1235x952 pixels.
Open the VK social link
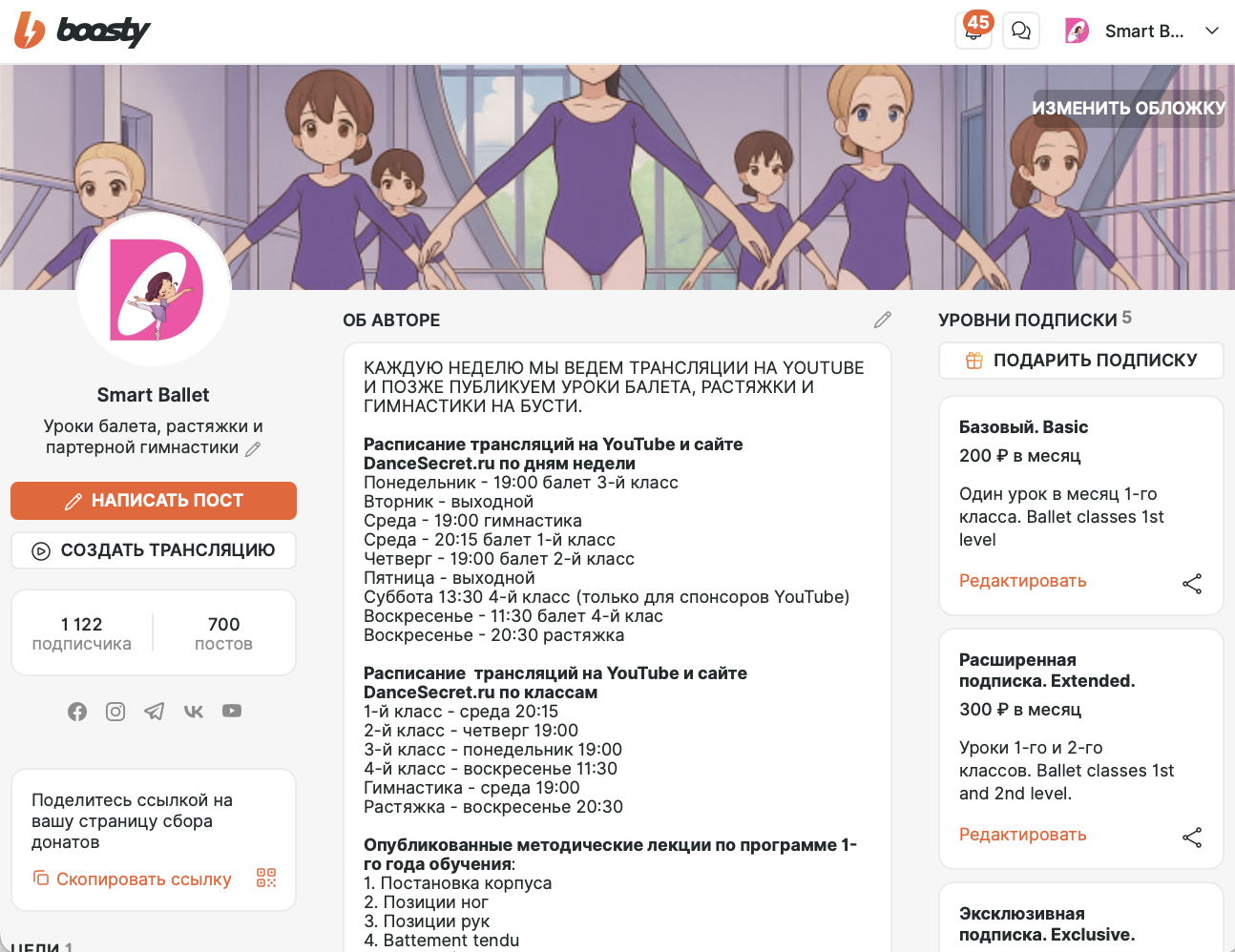click(x=194, y=712)
